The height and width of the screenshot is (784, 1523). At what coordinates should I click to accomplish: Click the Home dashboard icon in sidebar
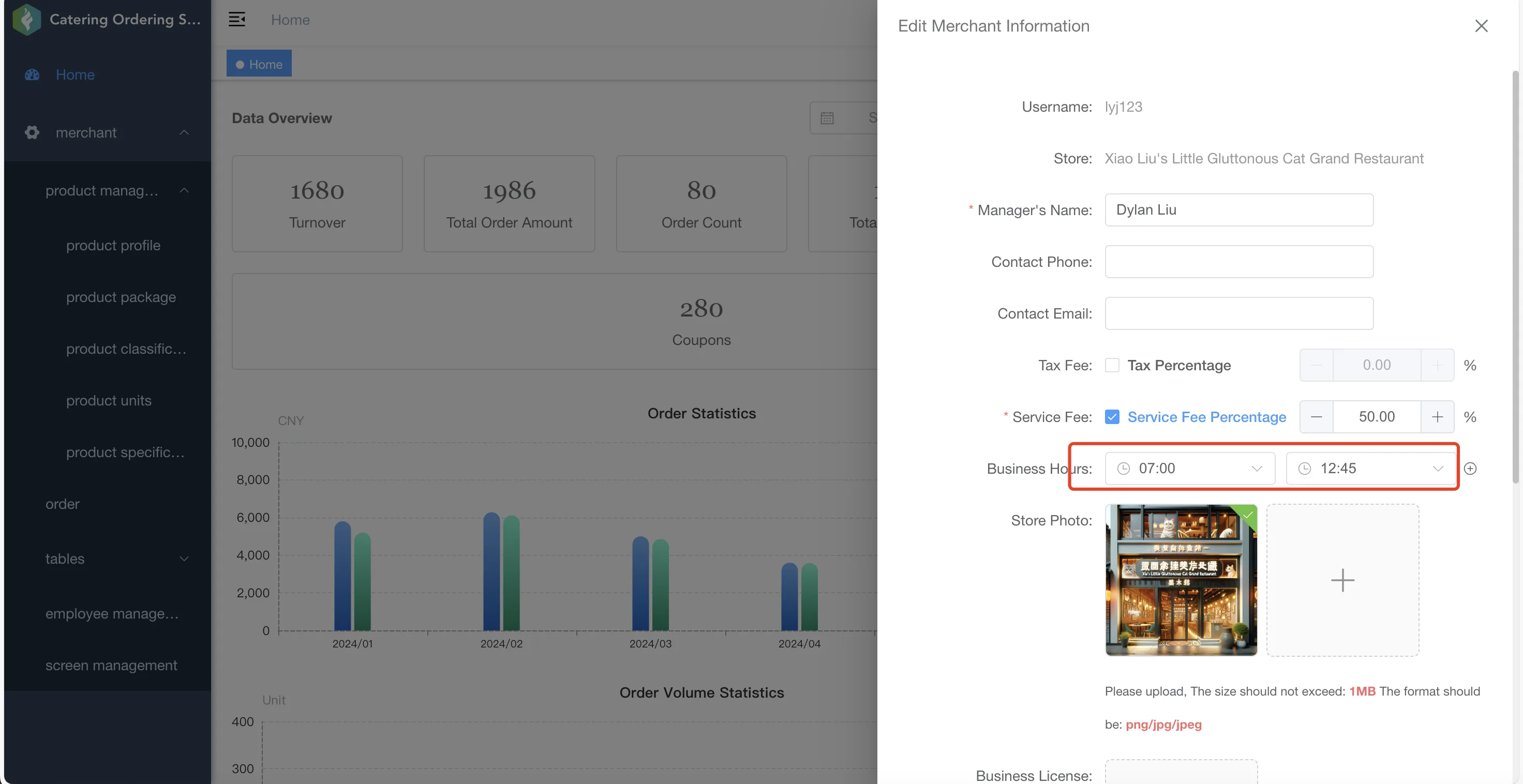tap(32, 74)
